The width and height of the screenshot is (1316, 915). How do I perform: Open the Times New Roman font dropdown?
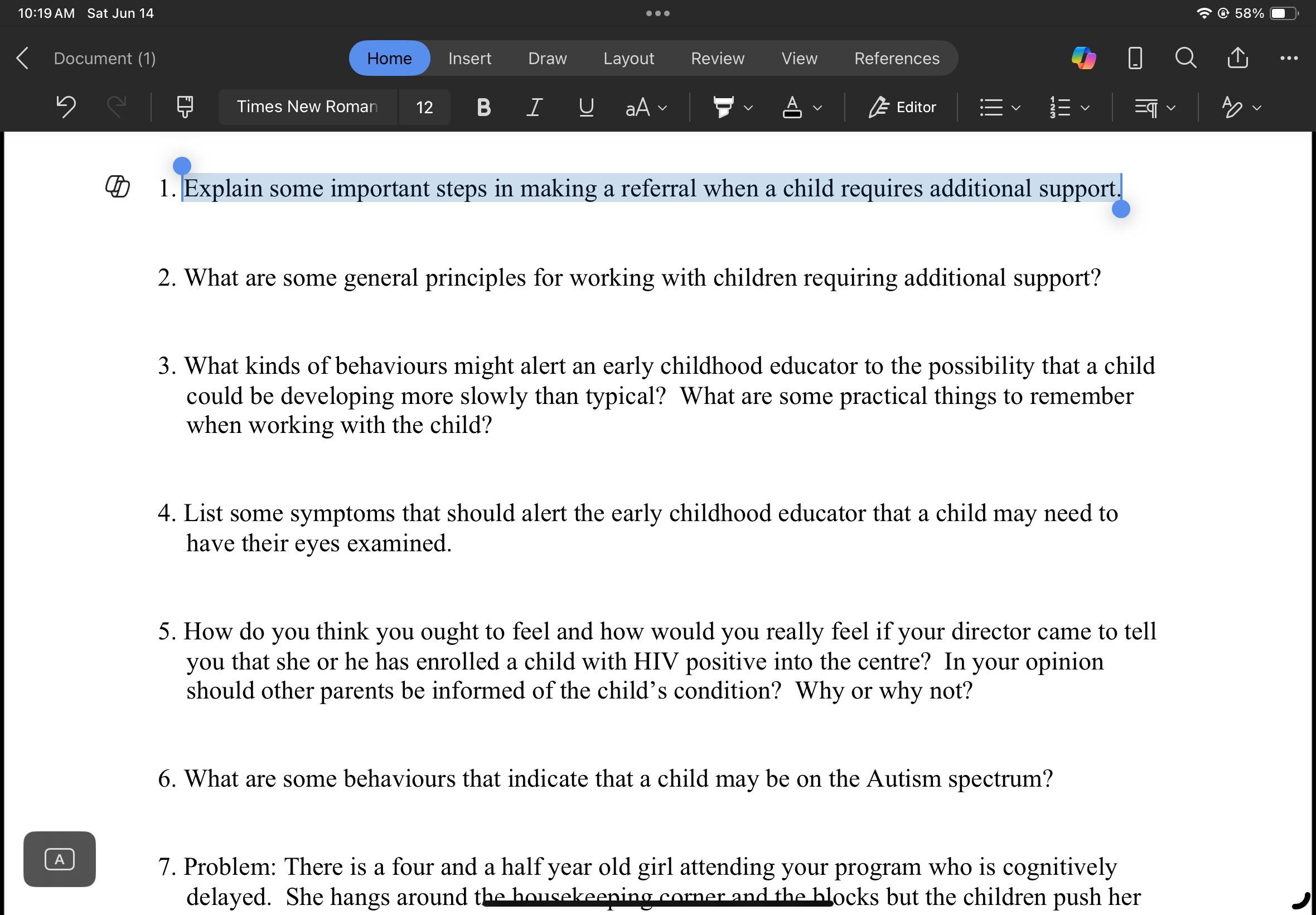tap(307, 107)
